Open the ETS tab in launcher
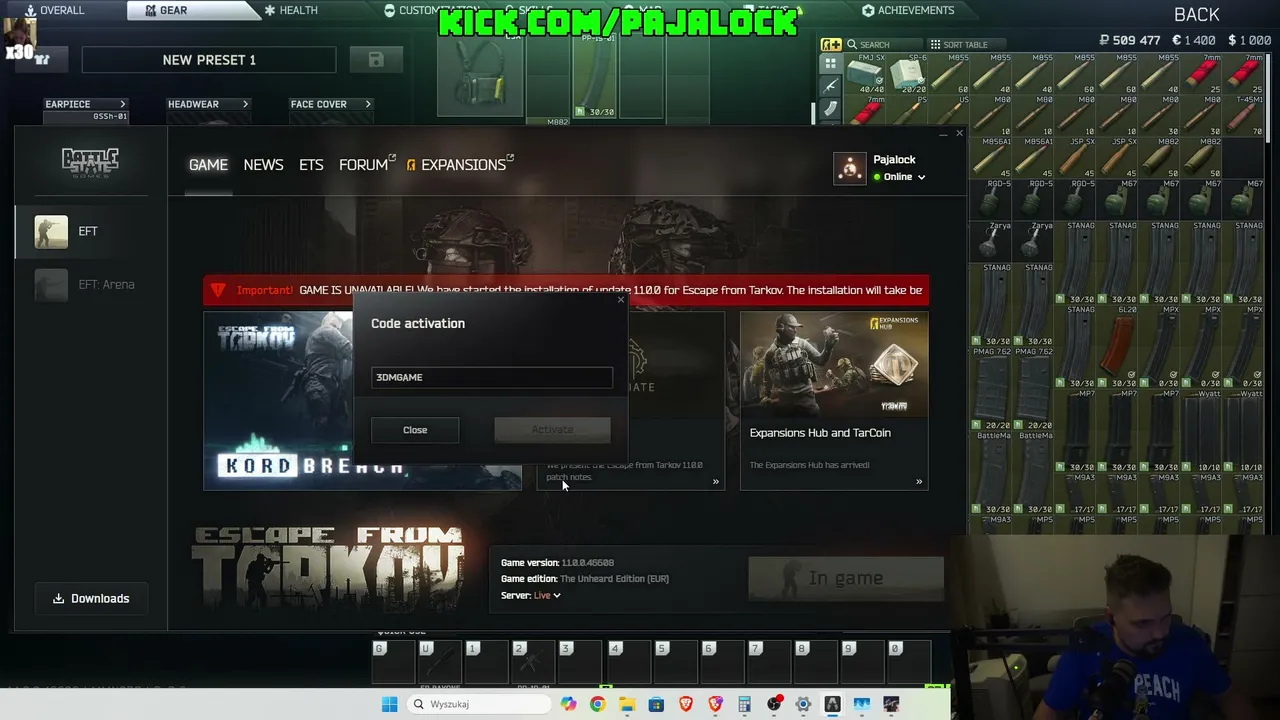 311,165
